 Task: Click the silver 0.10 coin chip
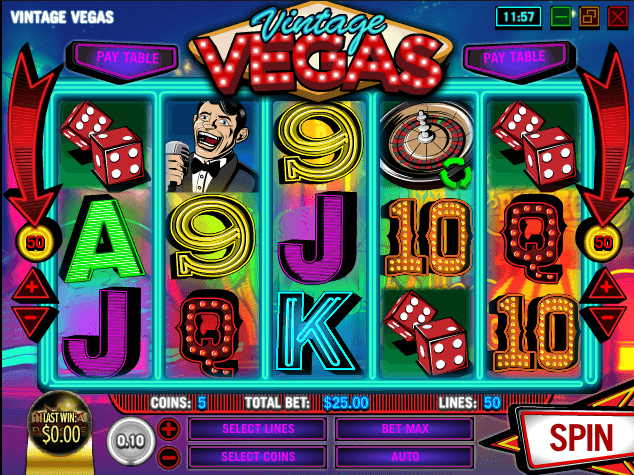[131, 441]
